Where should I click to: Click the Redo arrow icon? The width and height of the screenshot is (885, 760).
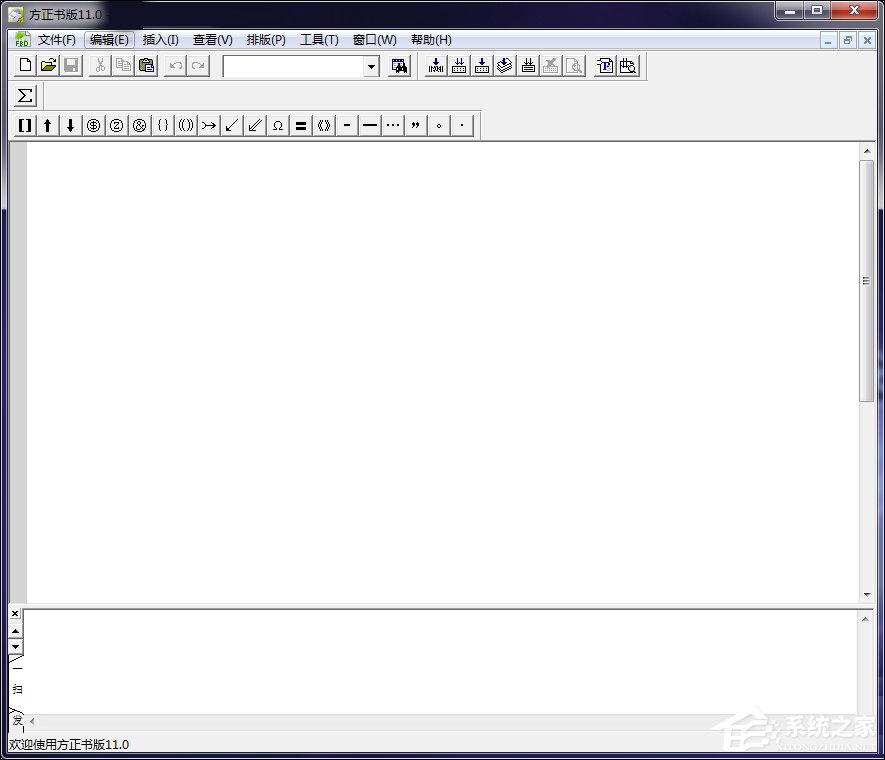click(198, 66)
